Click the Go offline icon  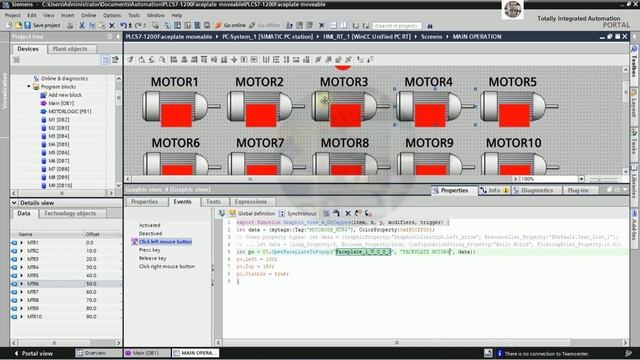click(x=264, y=25)
